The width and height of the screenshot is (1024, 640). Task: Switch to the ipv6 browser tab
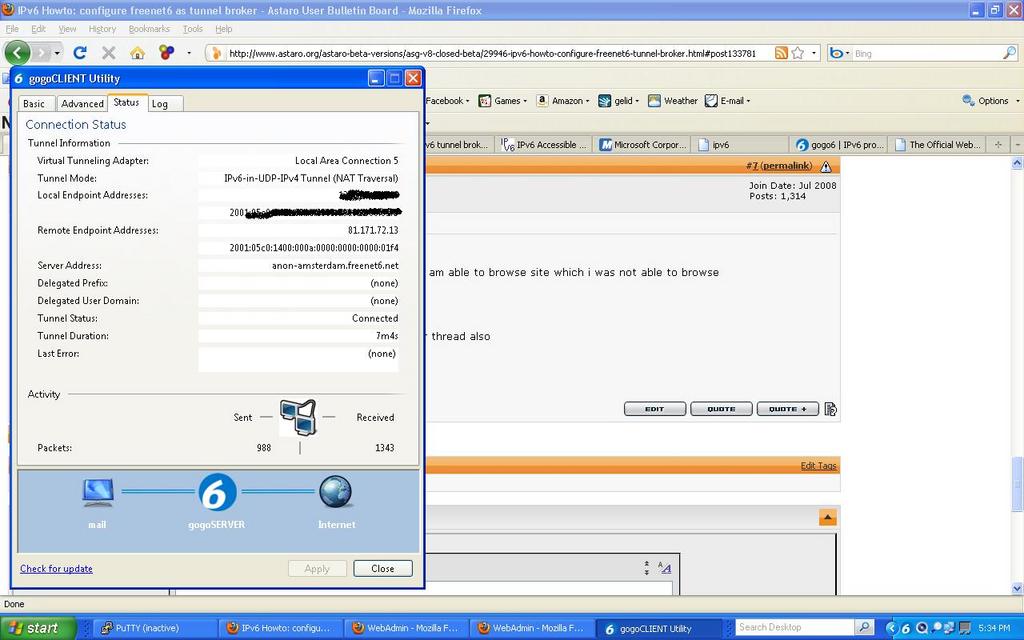[x=738, y=144]
